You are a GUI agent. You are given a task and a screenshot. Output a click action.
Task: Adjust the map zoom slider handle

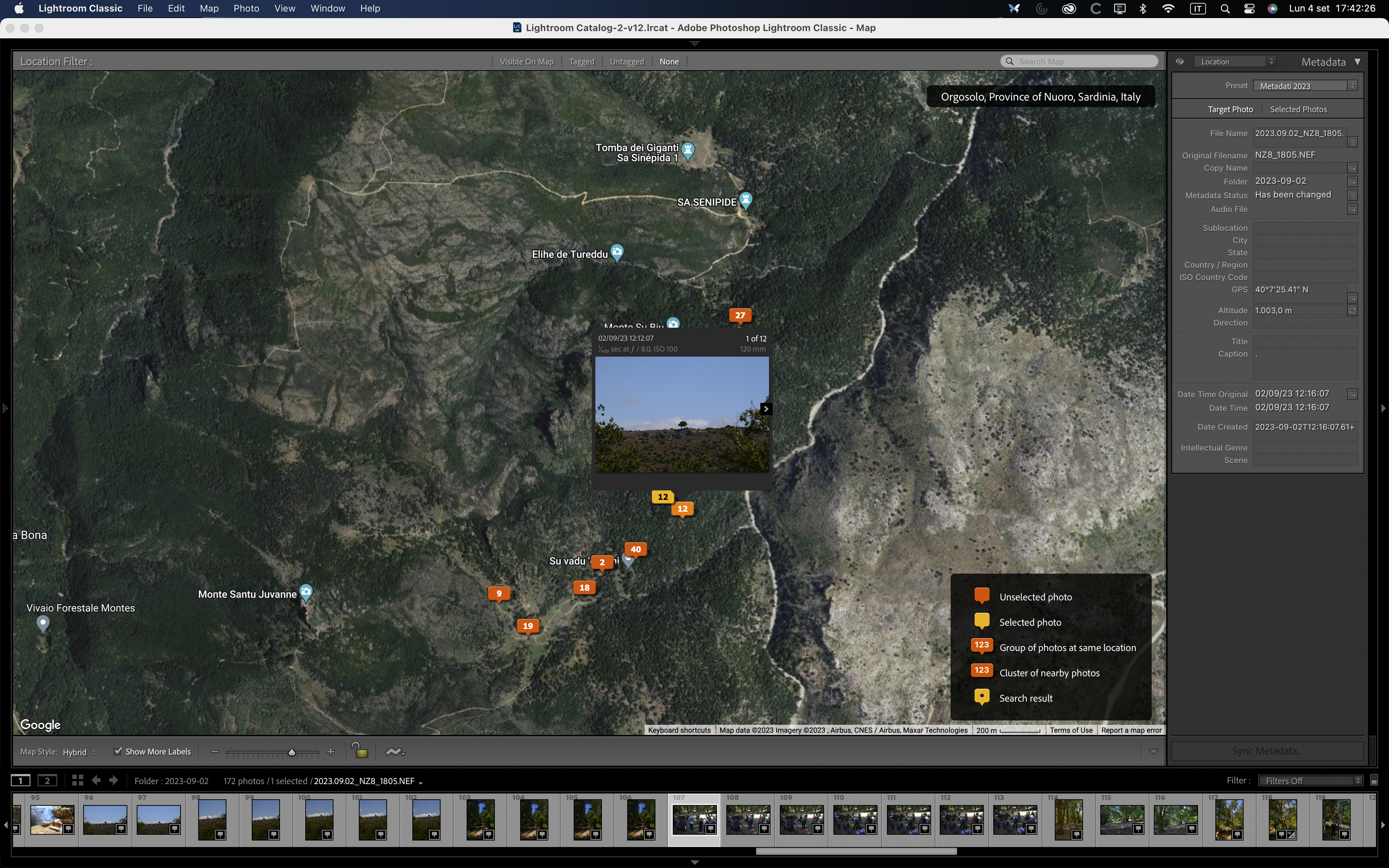click(x=292, y=752)
